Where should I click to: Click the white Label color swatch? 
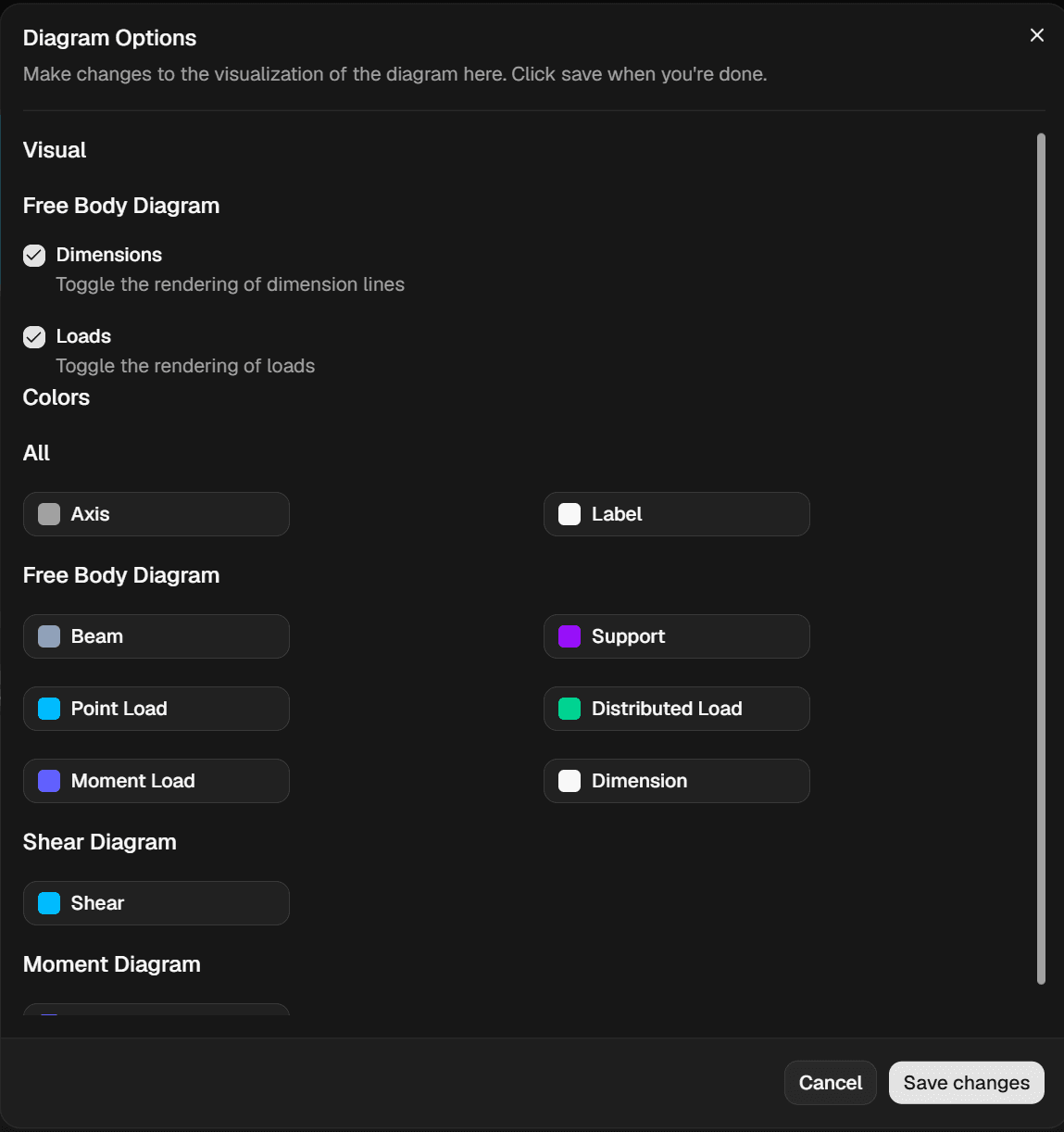click(570, 514)
